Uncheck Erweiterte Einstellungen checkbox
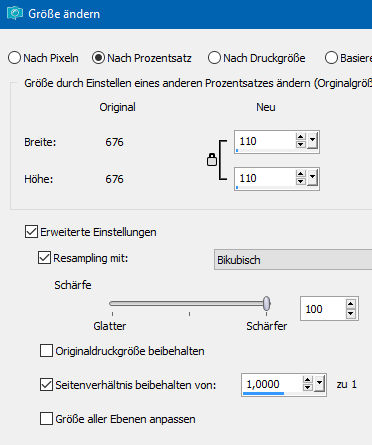 pyautogui.click(x=31, y=232)
